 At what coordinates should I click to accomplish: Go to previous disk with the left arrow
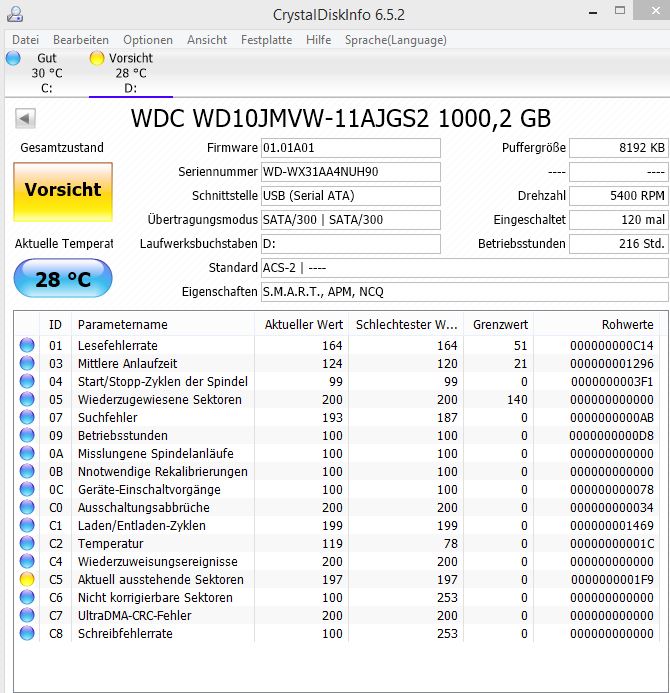tap(25, 118)
